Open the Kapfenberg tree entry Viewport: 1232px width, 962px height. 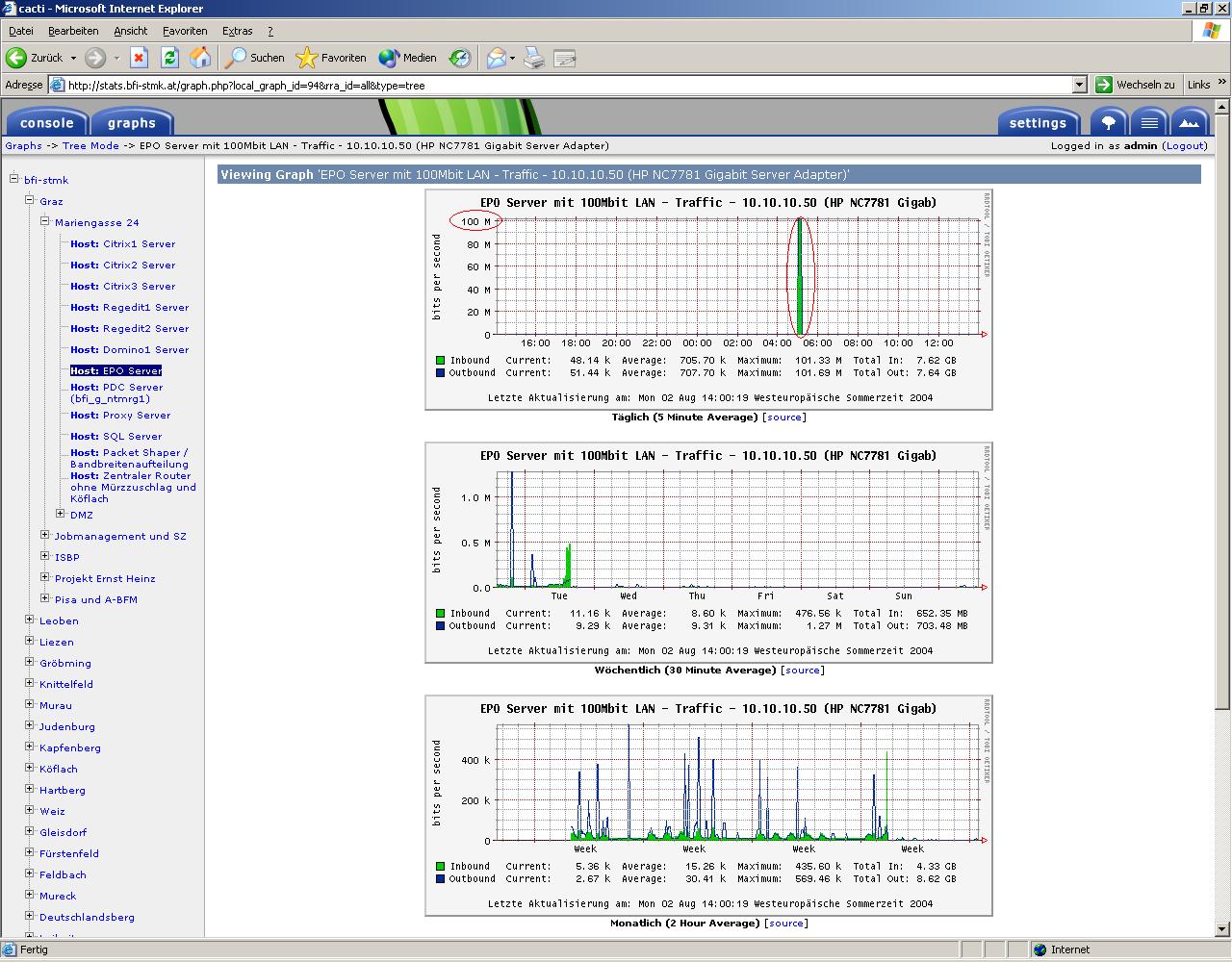point(70,748)
